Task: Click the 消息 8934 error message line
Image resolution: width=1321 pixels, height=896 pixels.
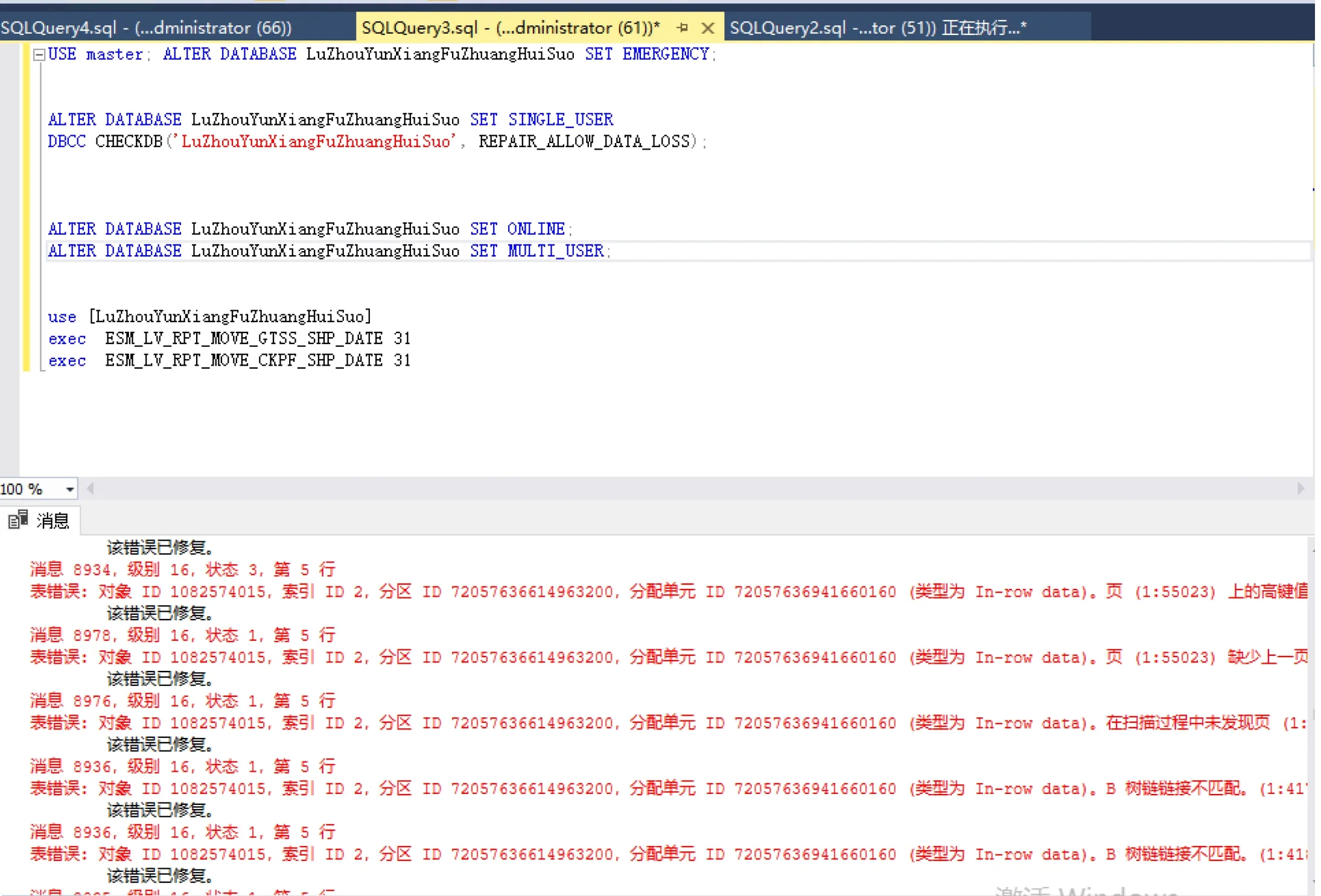Action: pyautogui.click(x=182, y=569)
